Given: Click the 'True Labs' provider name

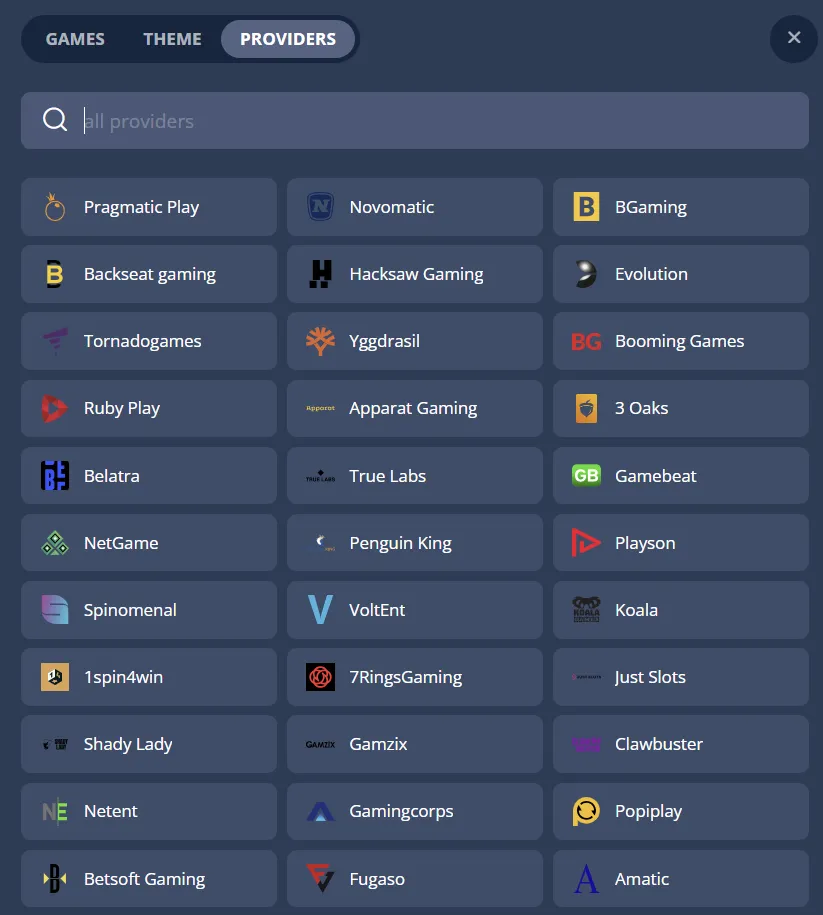Looking at the screenshot, I should 388,476.
